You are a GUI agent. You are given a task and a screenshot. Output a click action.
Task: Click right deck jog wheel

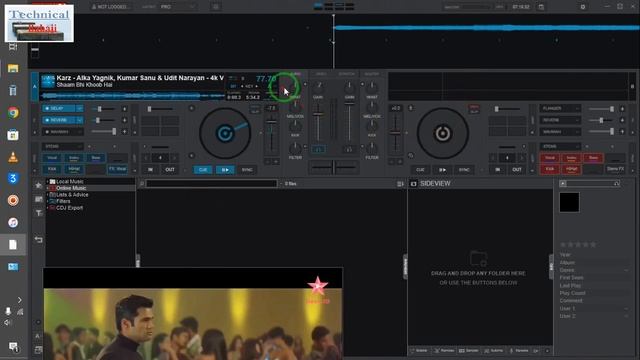442,133
